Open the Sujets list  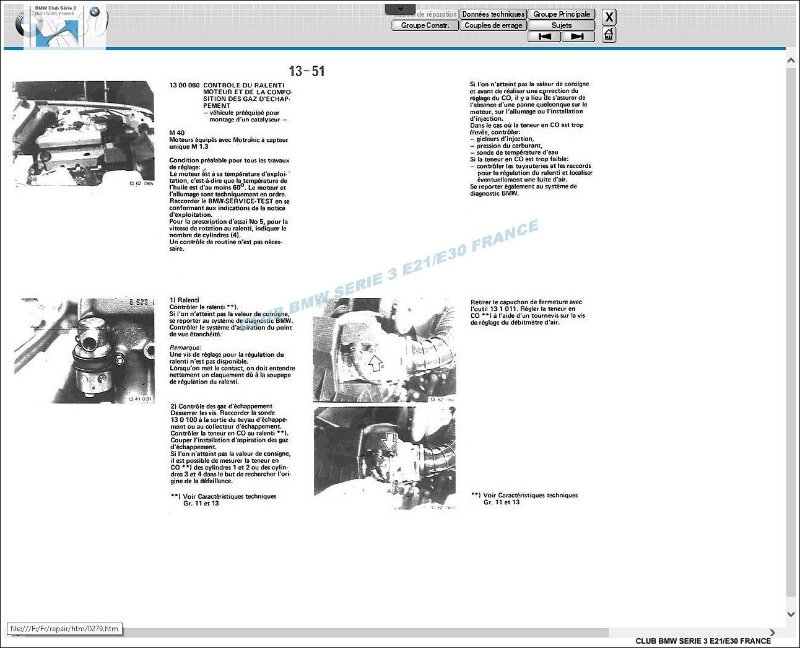[561, 26]
